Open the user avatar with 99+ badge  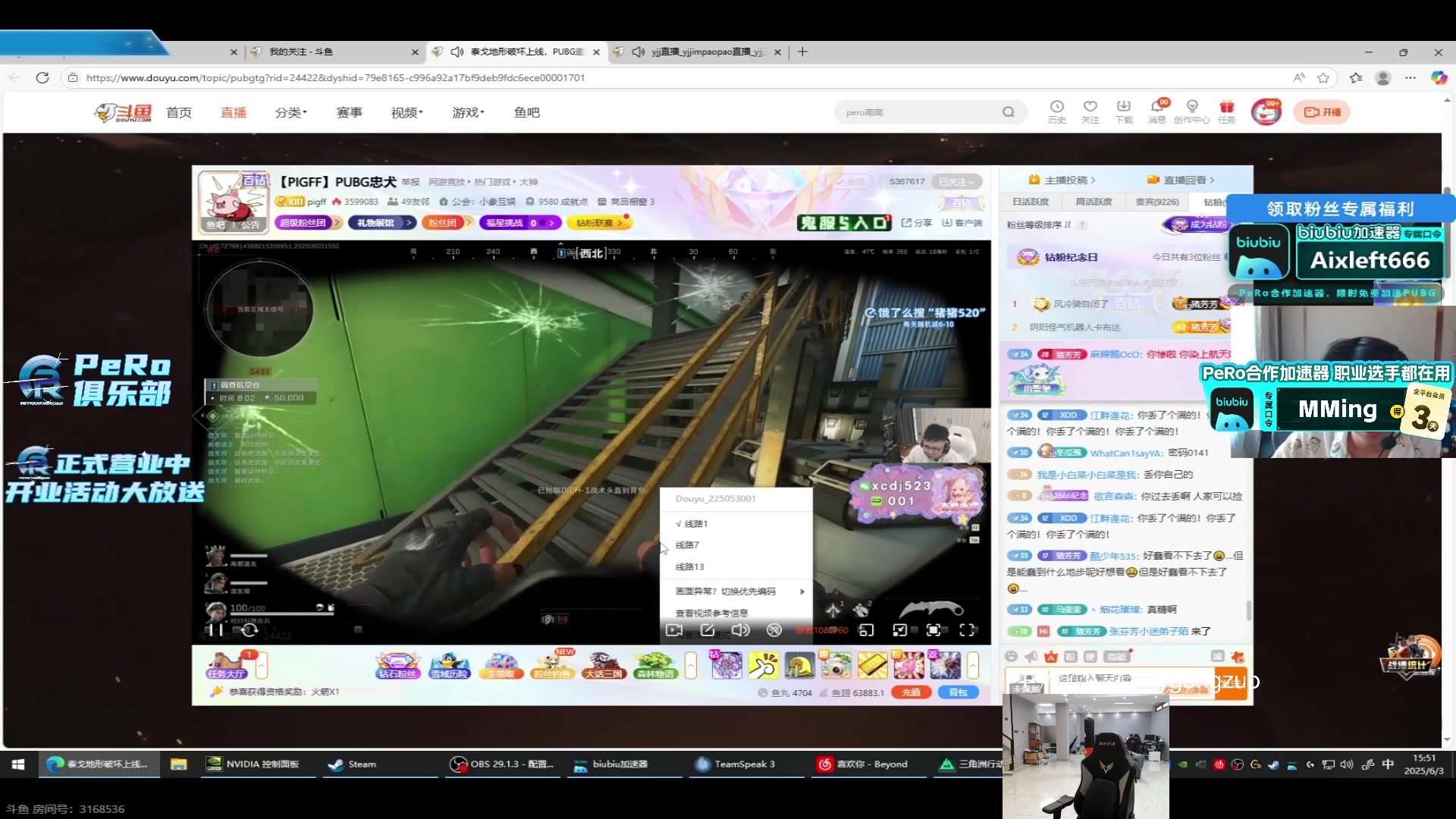[x=1266, y=112]
